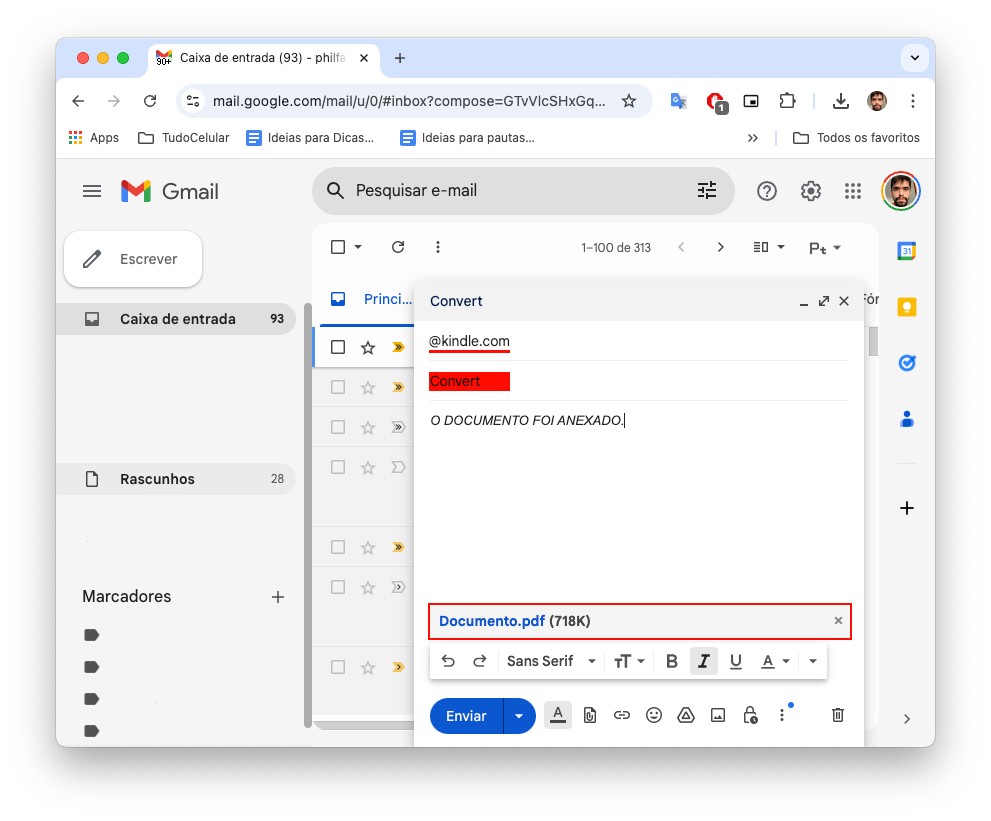991x821 pixels.
Task: Click the Convert subject field
Action: [638, 381]
